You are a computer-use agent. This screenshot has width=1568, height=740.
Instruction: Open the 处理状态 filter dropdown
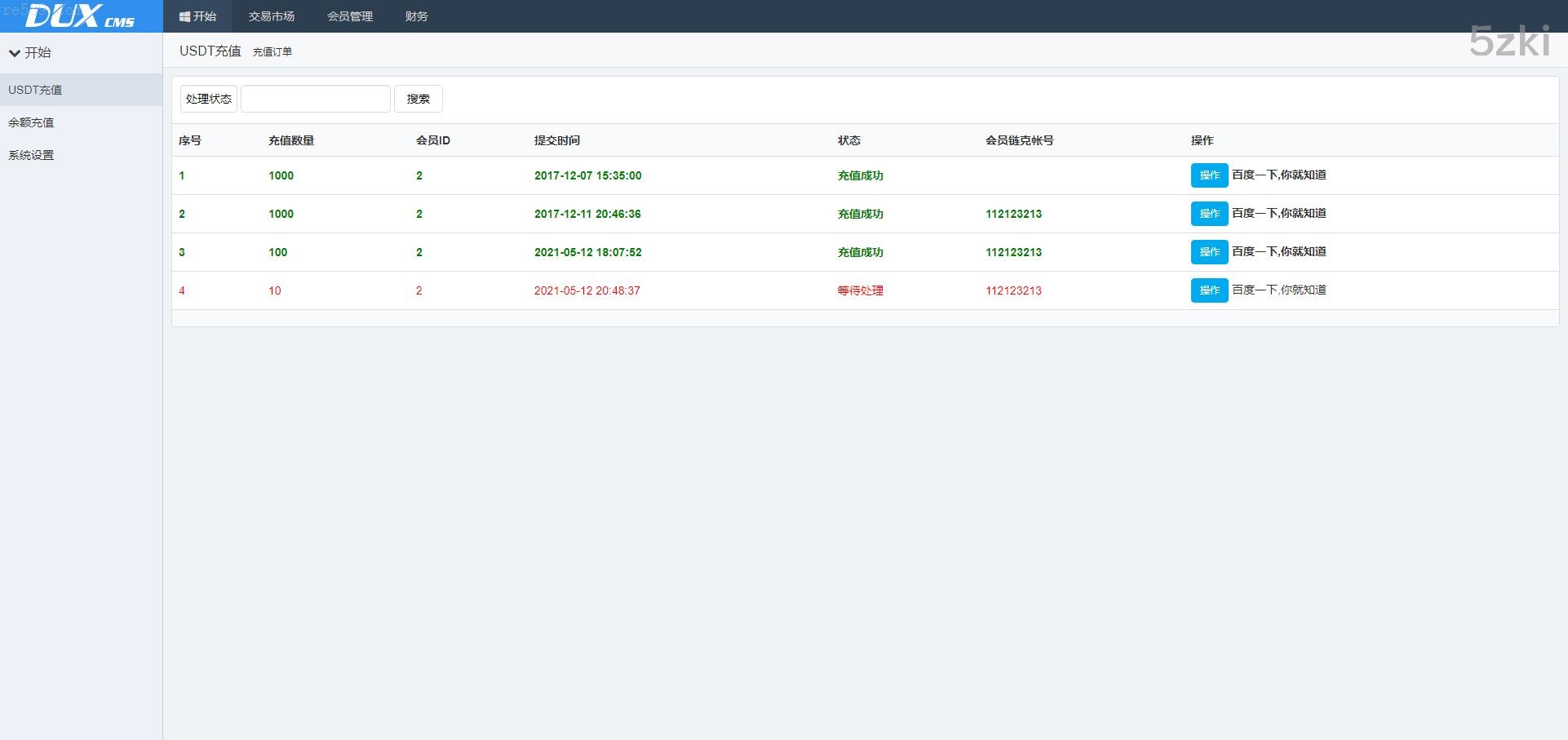coord(209,99)
